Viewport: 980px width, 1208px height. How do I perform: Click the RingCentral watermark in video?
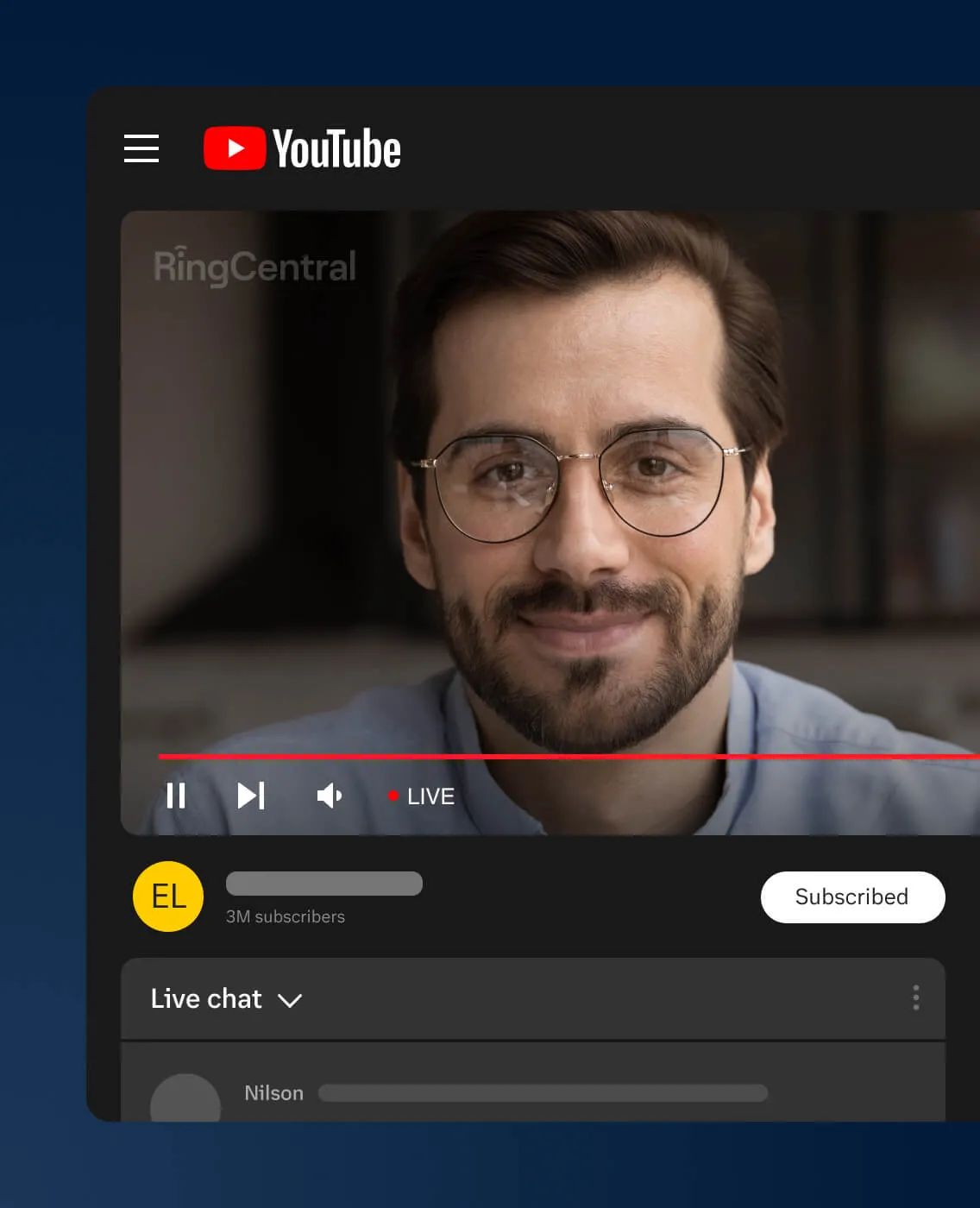click(254, 266)
